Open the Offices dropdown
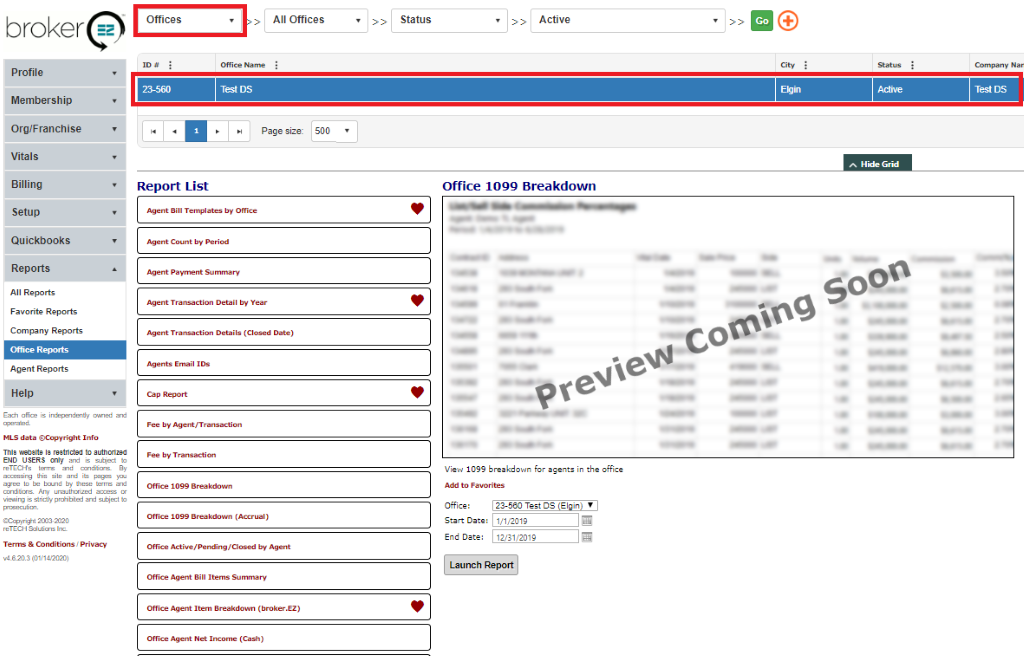 pos(190,20)
